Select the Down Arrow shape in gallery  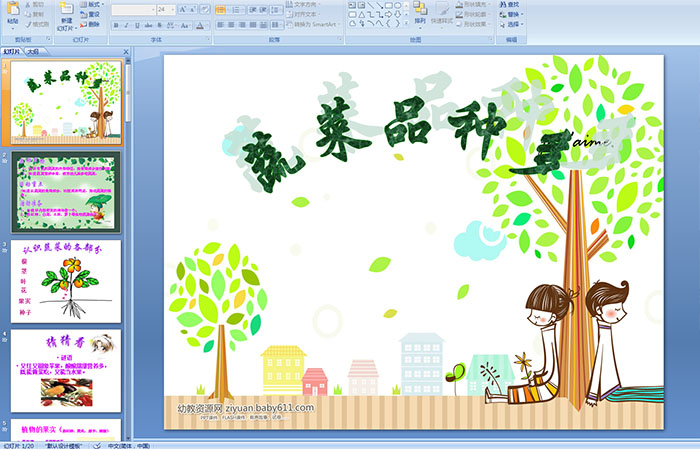pos(397,14)
